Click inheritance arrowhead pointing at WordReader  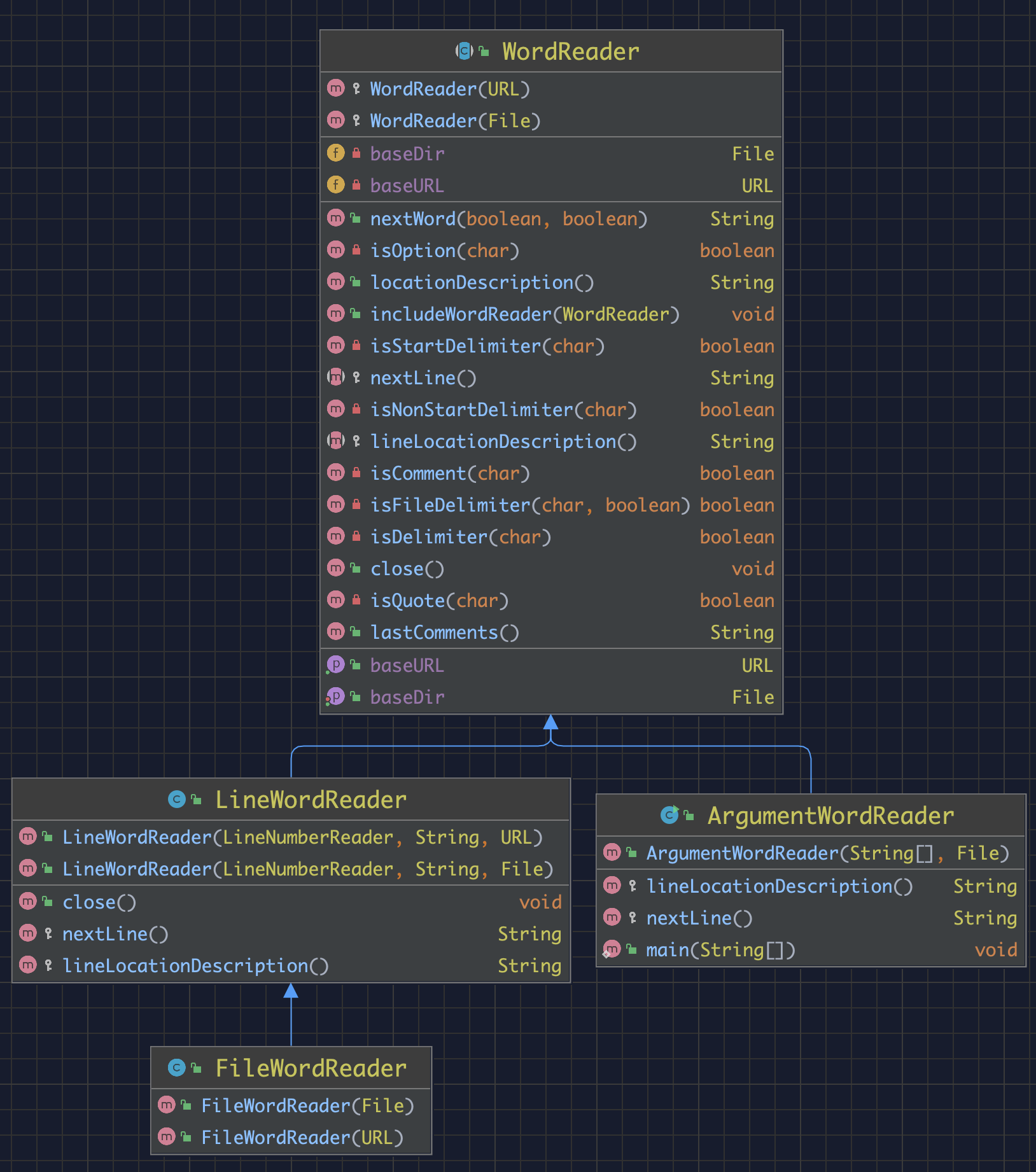click(551, 722)
